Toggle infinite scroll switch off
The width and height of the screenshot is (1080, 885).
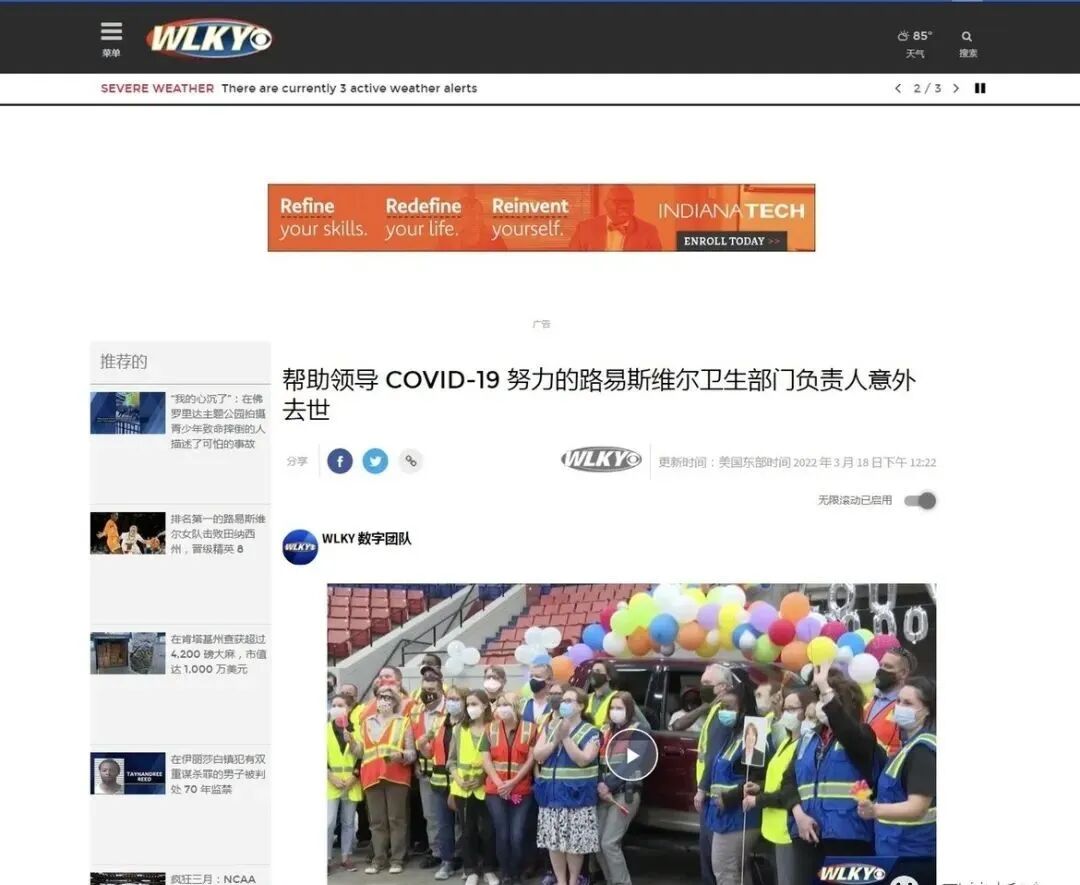[x=920, y=501]
